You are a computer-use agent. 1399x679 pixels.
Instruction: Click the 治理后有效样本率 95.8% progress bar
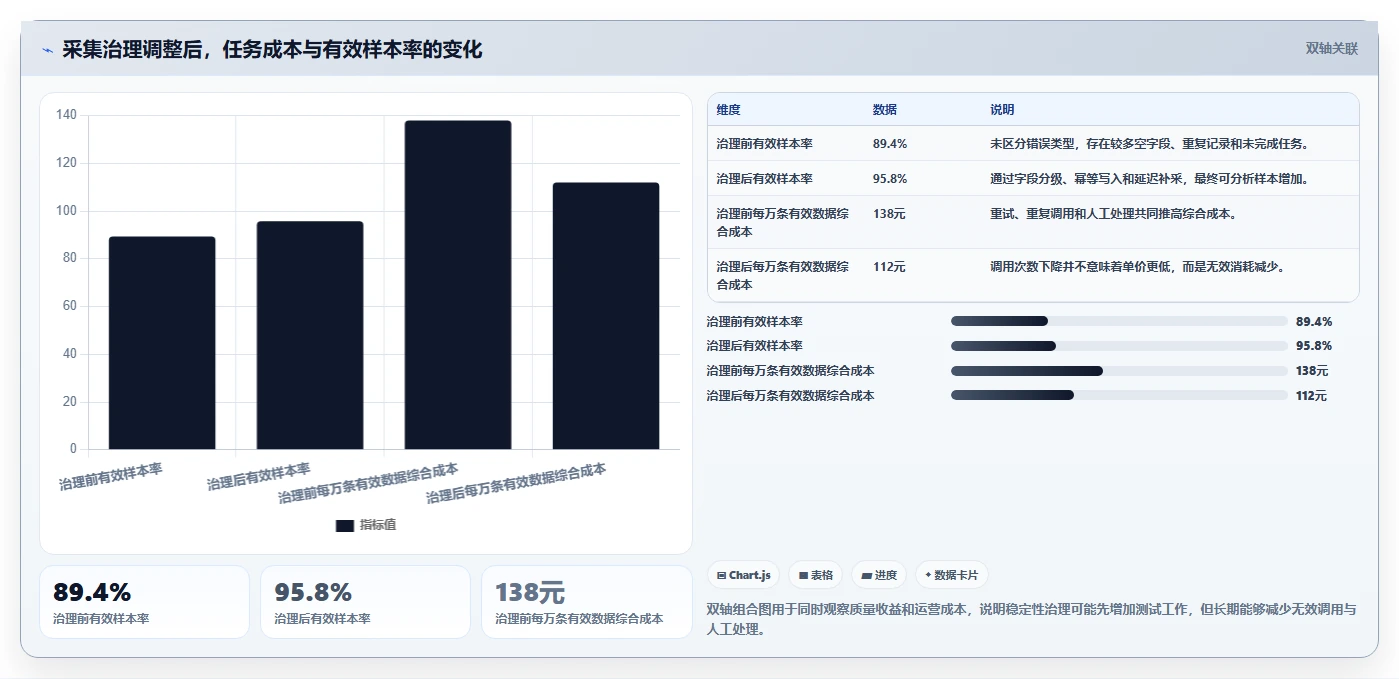click(1119, 346)
